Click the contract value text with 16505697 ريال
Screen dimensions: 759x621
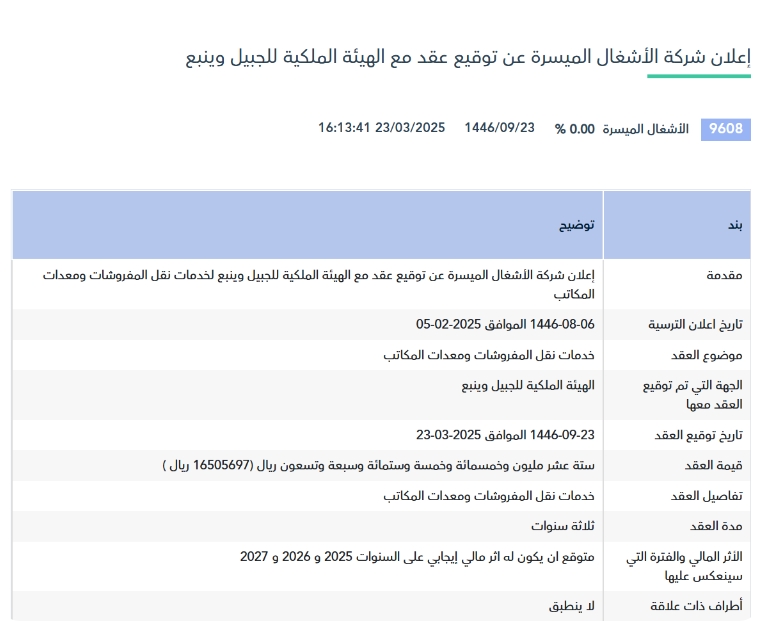click(378, 466)
